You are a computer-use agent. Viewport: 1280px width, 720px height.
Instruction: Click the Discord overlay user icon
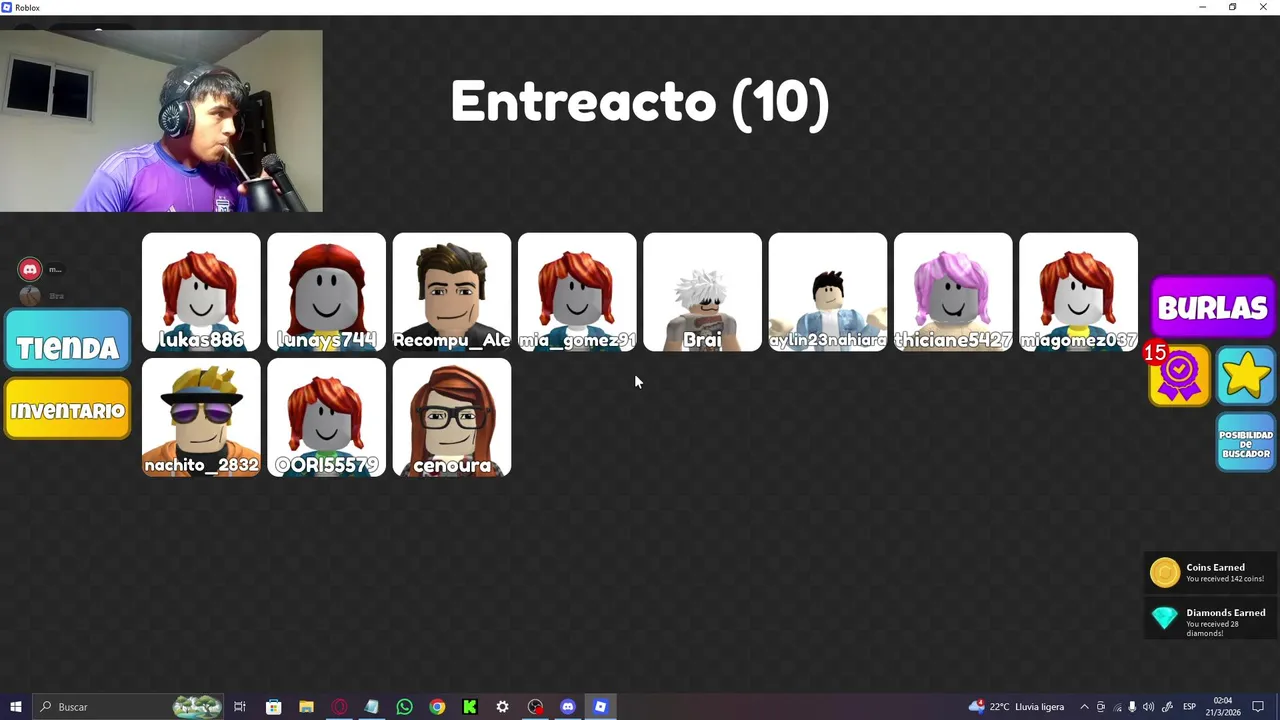pos(30,269)
